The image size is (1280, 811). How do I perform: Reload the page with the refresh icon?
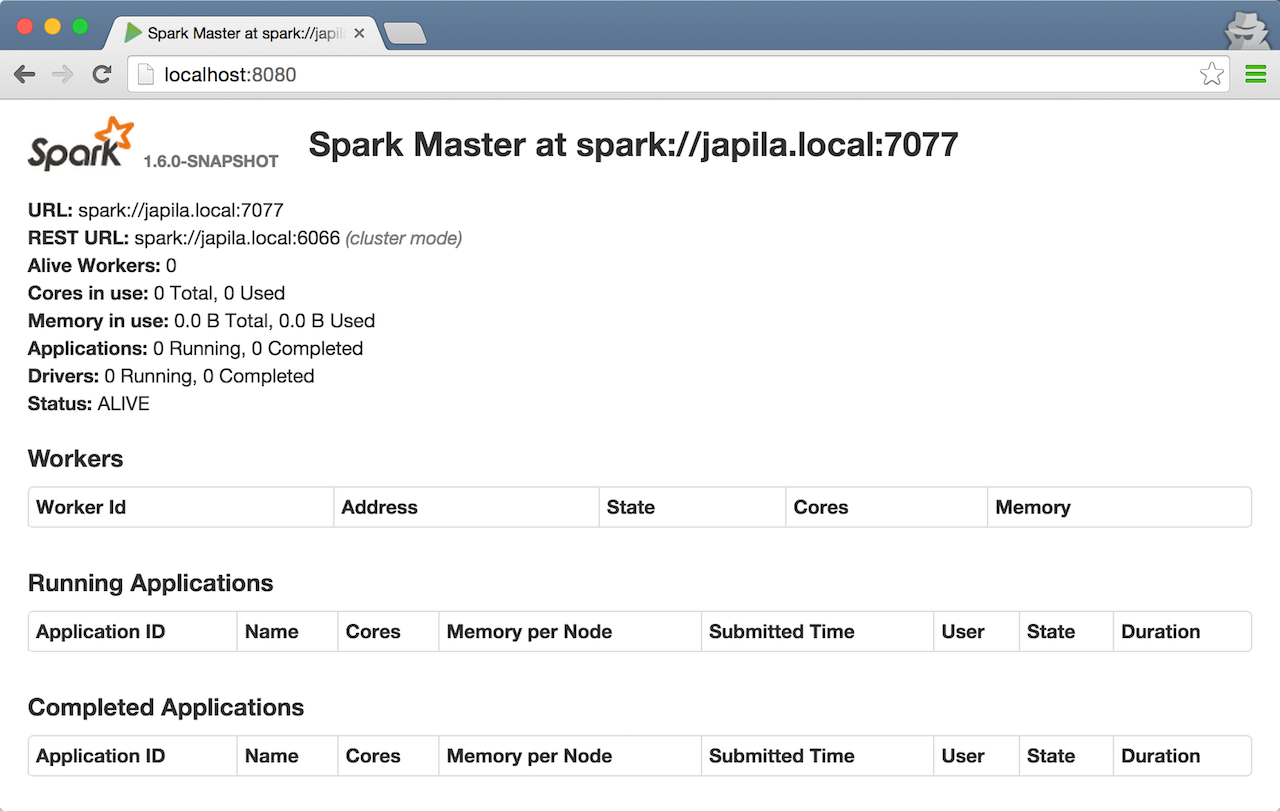[101, 75]
